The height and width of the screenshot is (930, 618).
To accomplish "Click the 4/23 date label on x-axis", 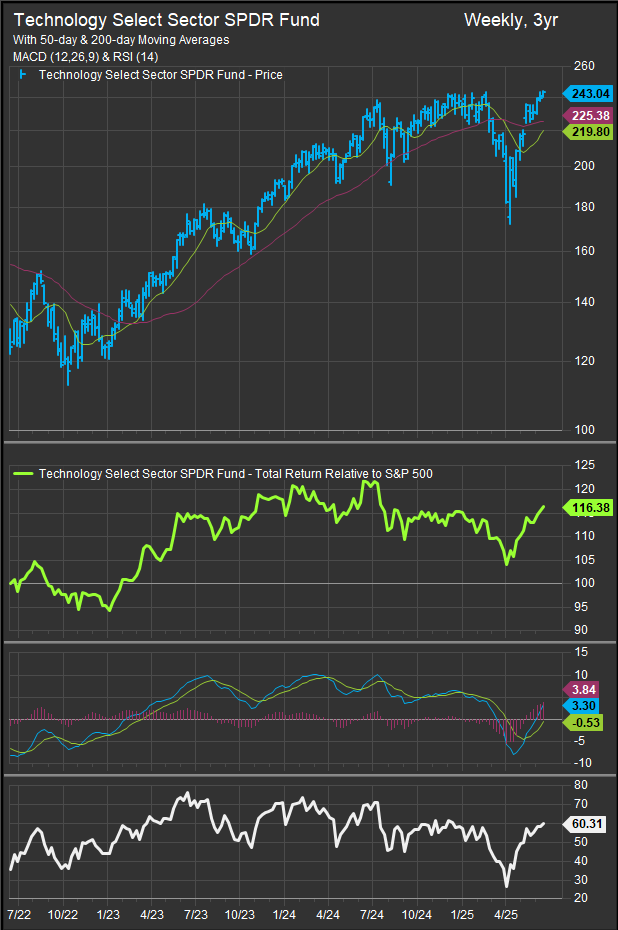I will (x=152, y=914).
